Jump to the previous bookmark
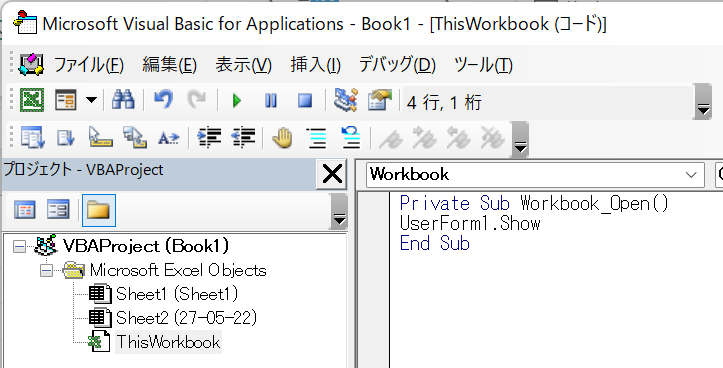 click(458, 138)
